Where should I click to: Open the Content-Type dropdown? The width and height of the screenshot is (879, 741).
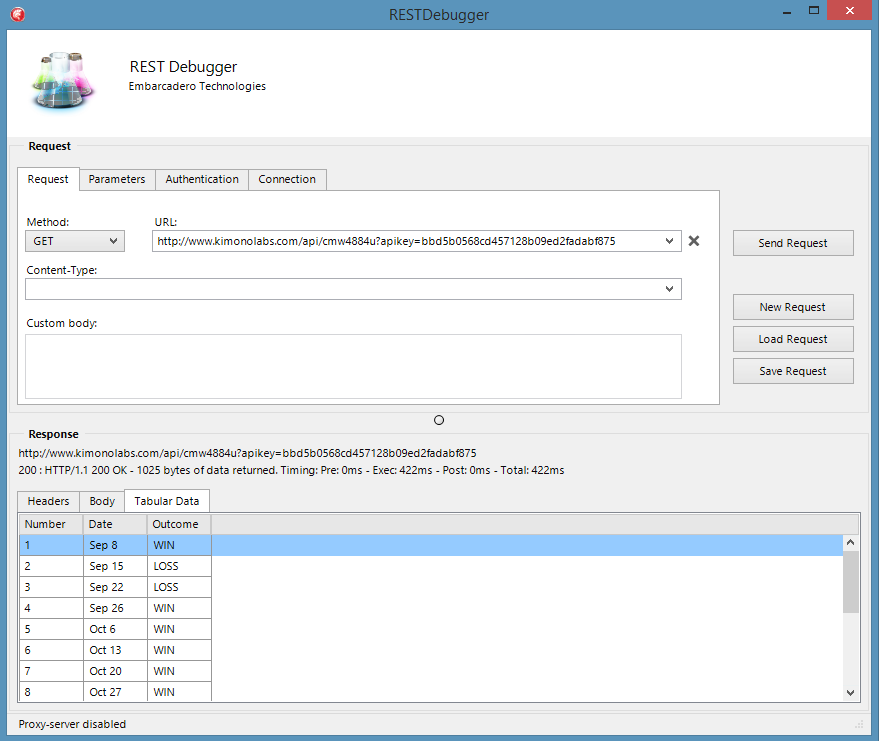coord(669,289)
